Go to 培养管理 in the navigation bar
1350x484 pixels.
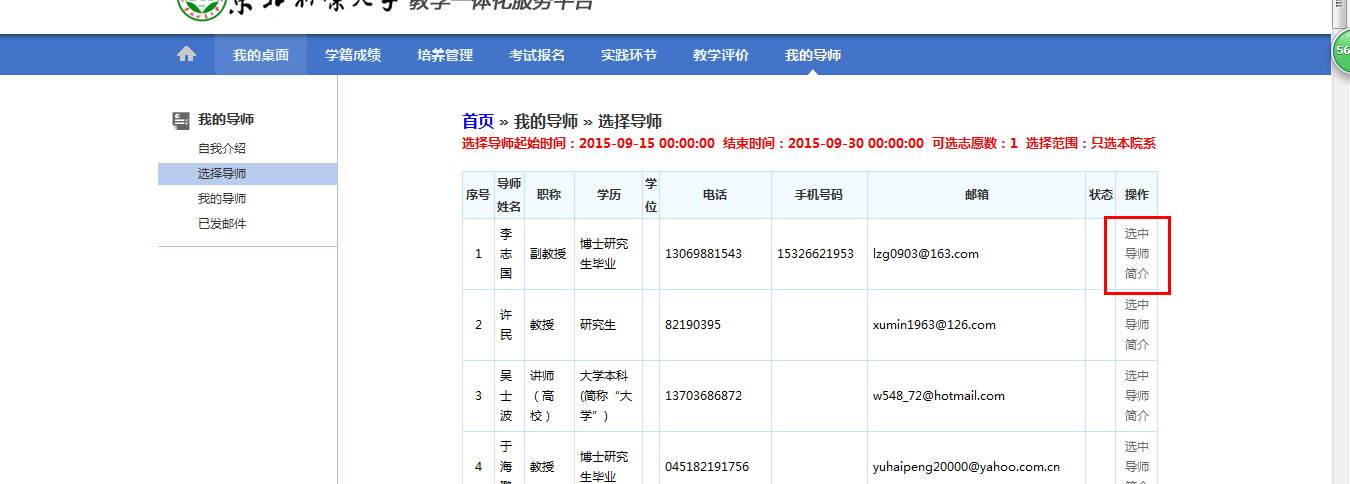pos(445,55)
